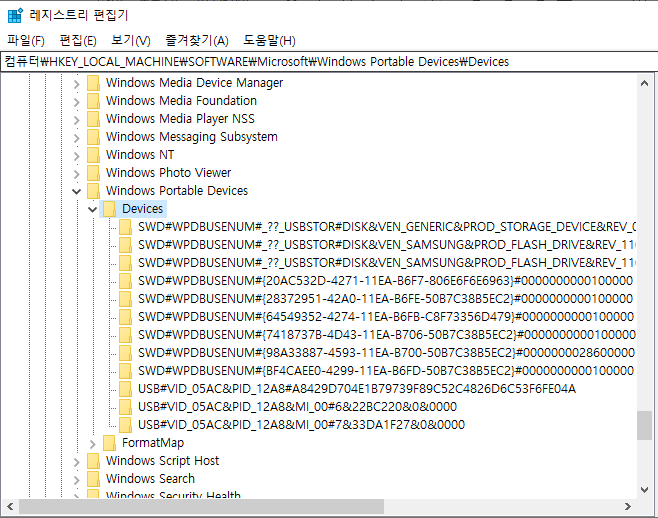Click folder icon of 7418737B-4D43 key
658x518 pixels.
click(125, 335)
